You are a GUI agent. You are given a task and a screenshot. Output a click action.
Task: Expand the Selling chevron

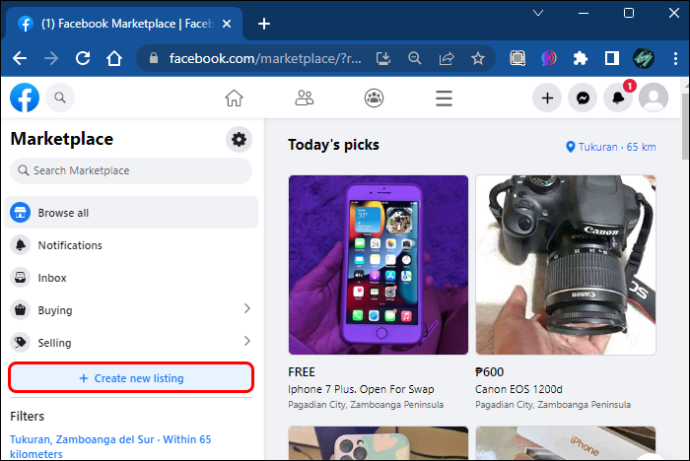(x=247, y=341)
